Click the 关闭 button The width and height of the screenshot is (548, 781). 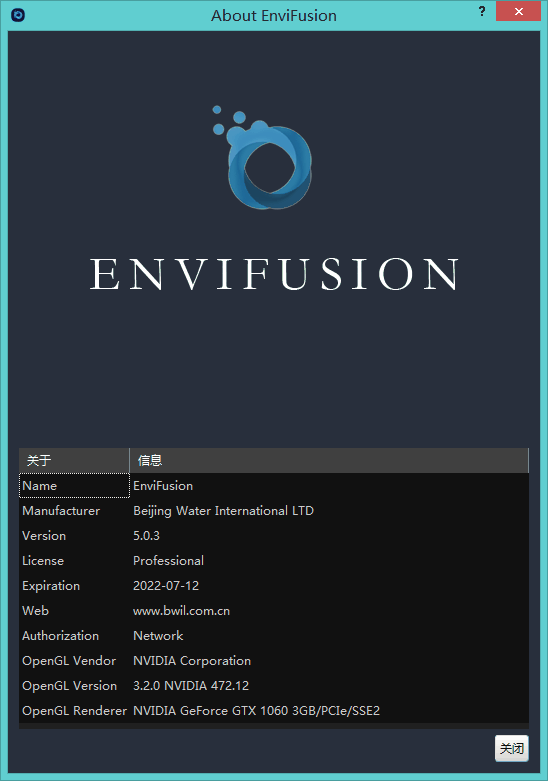[512, 748]
